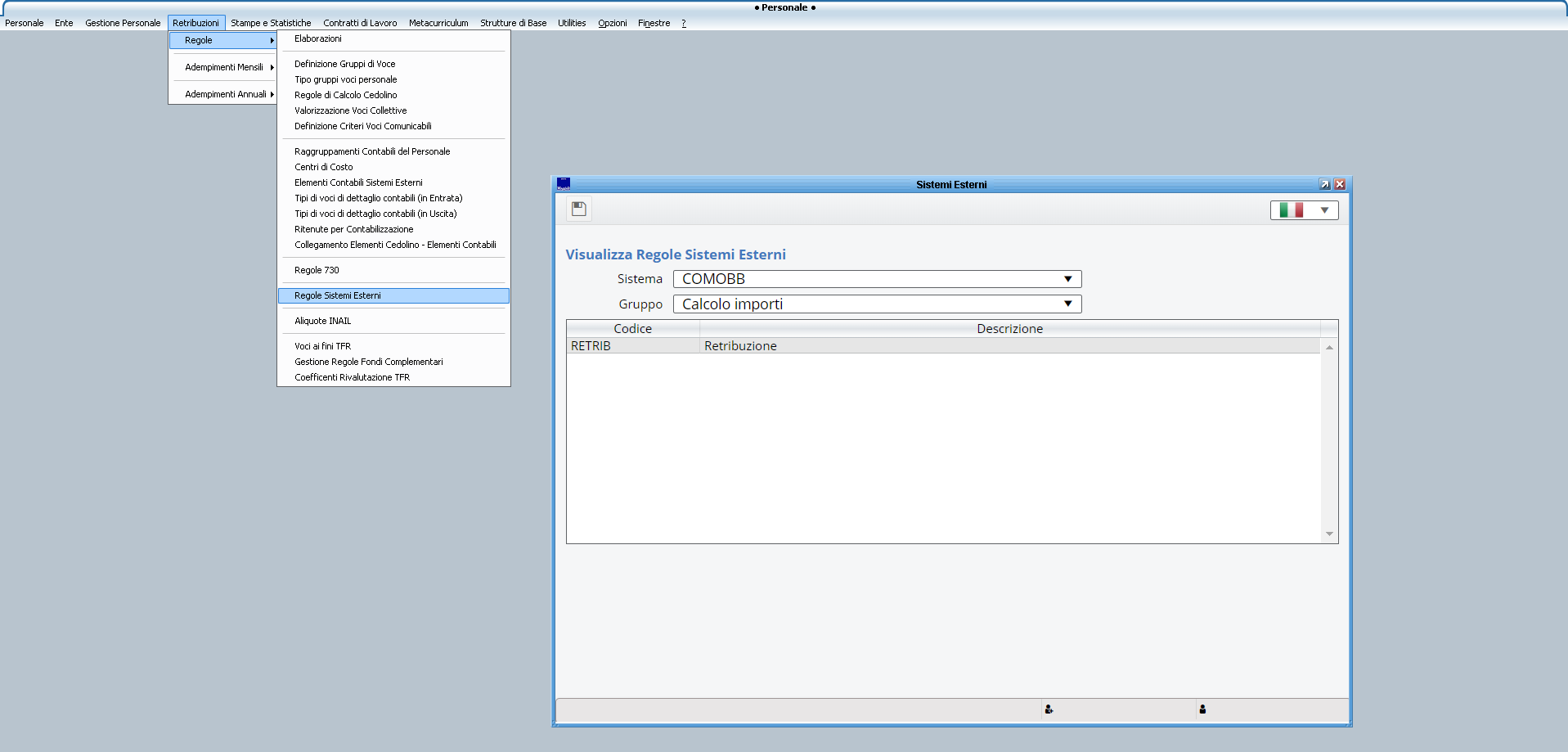Expand the Adempimenti Annuali submenu
The height and width of the screenshot is (752, 1568).
pos(226,94)
